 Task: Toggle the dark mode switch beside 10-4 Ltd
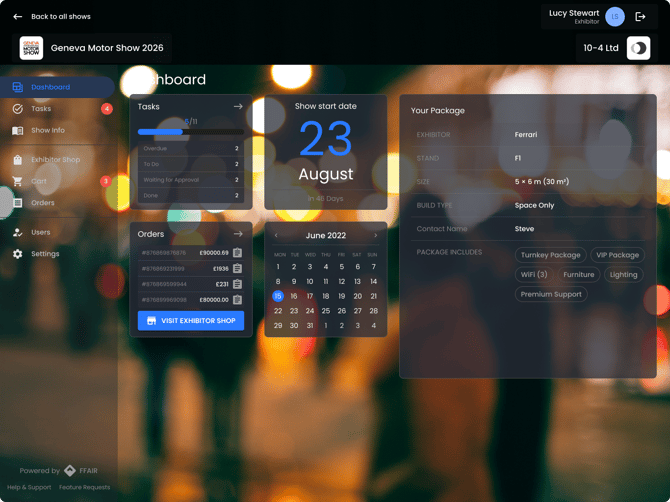coord(638,48)
